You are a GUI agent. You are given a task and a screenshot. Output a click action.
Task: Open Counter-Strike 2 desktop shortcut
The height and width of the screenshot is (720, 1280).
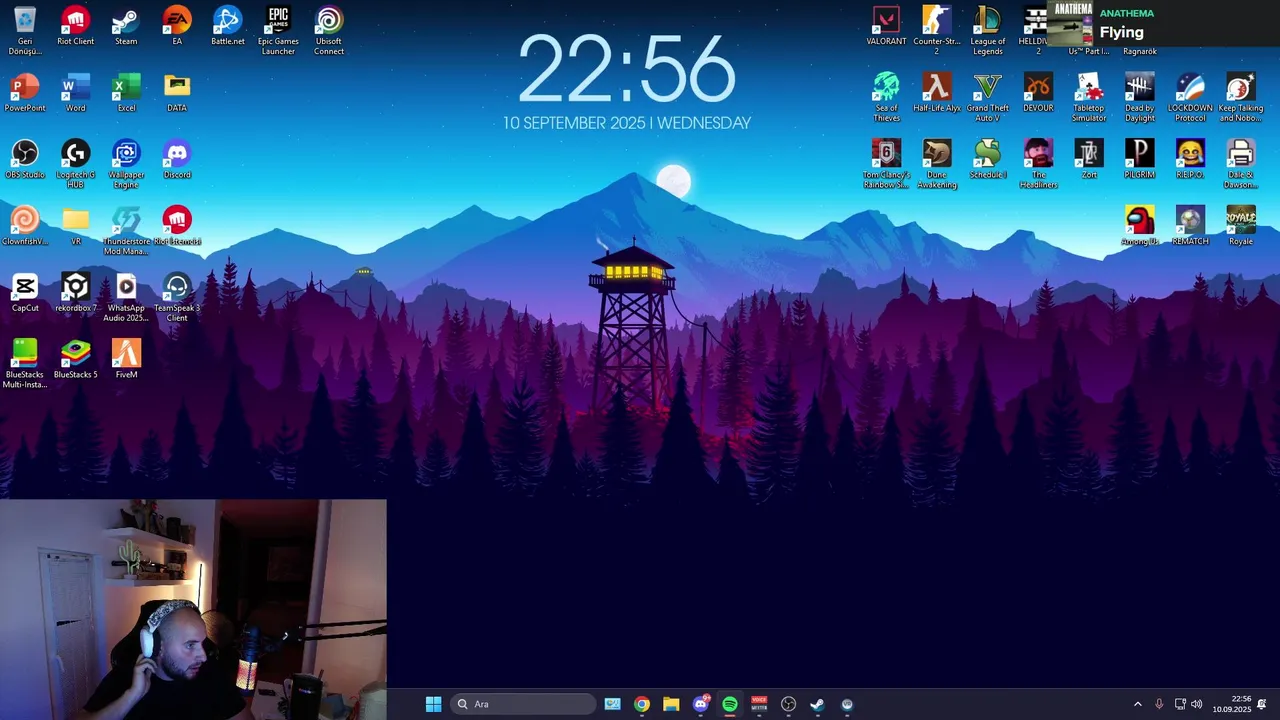tap(937, 31)
